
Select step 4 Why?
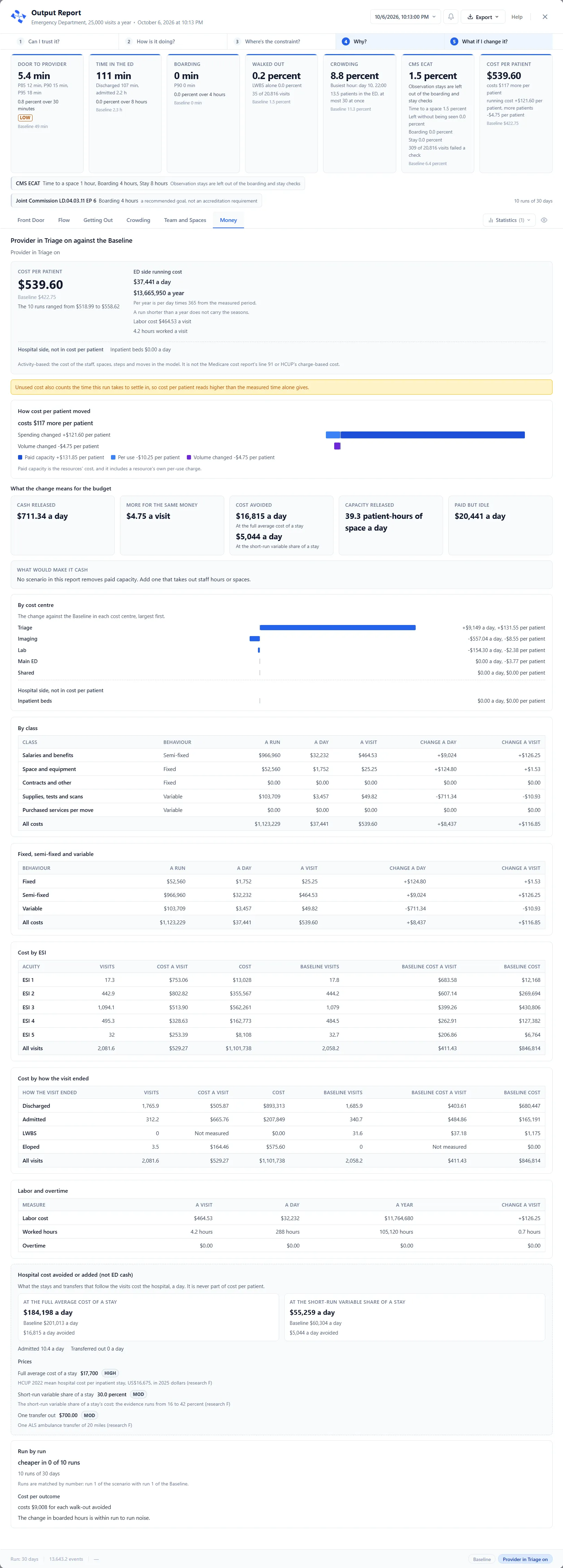[x=390, y=41]
